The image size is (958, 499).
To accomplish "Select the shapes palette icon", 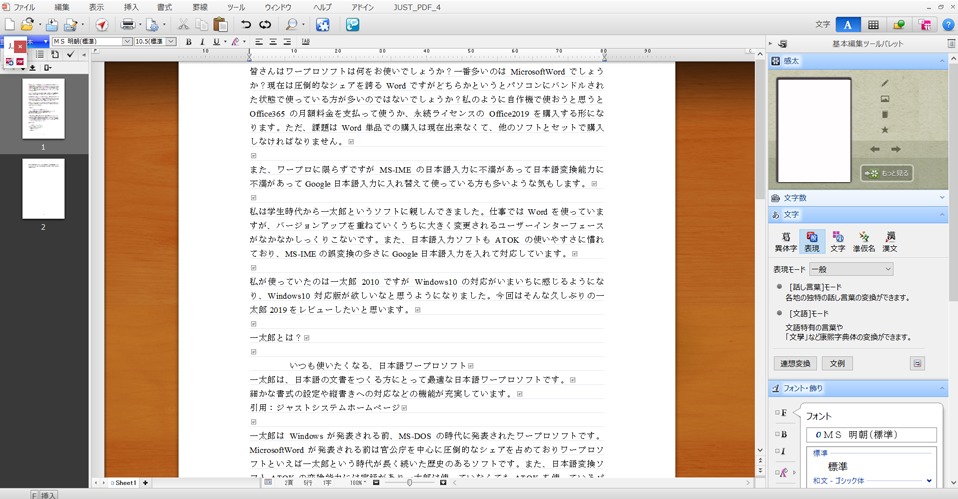I will 899,24.
